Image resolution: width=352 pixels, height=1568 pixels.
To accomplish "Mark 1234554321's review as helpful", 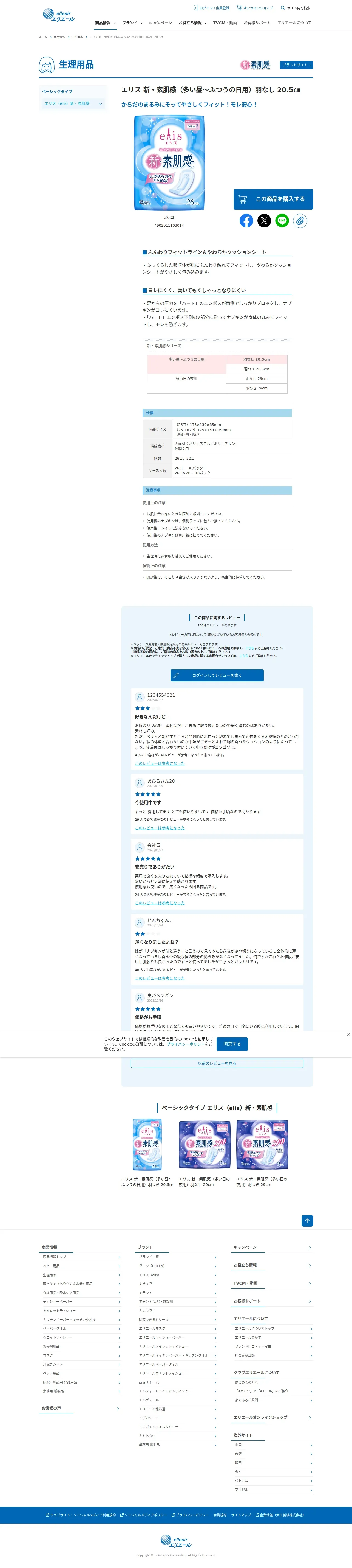I will click(160, 763).
